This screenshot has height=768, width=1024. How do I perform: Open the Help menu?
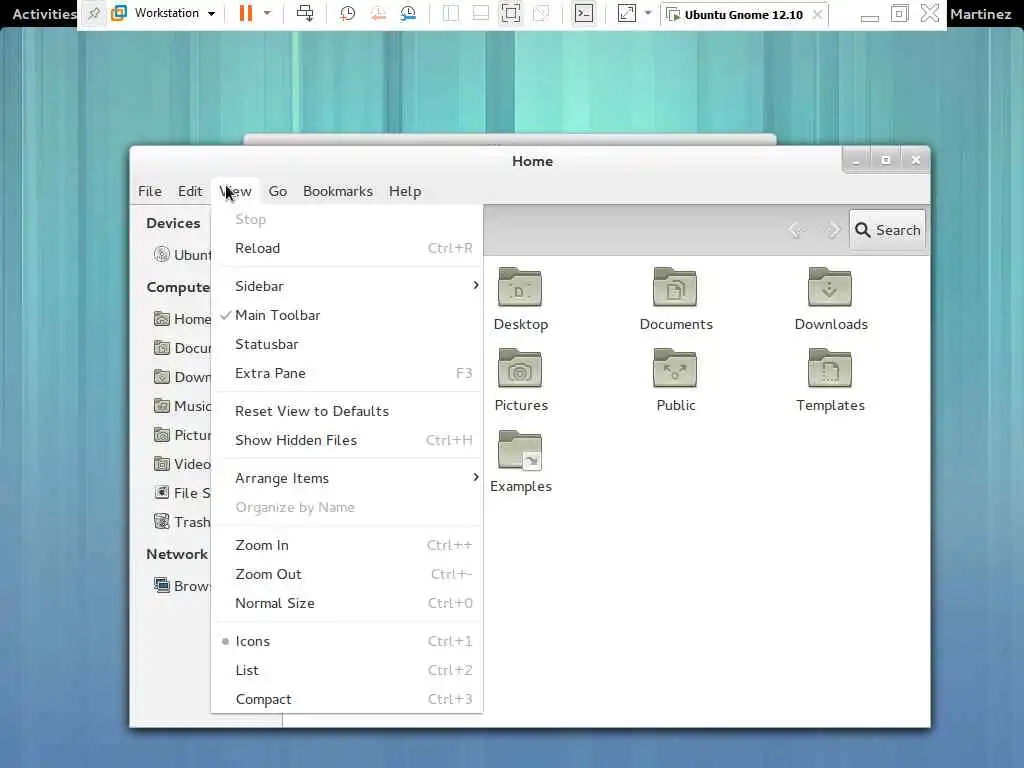coord(405,191)
